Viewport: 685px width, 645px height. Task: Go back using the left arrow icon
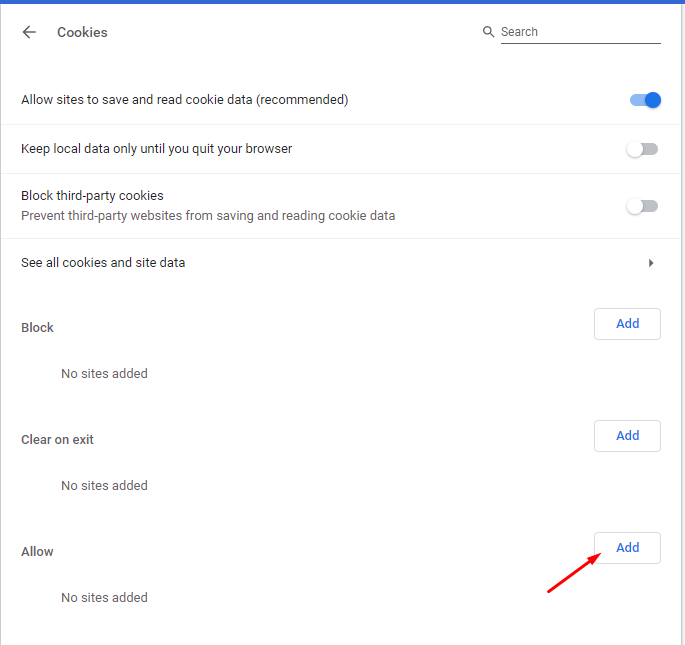click(29, 32)
